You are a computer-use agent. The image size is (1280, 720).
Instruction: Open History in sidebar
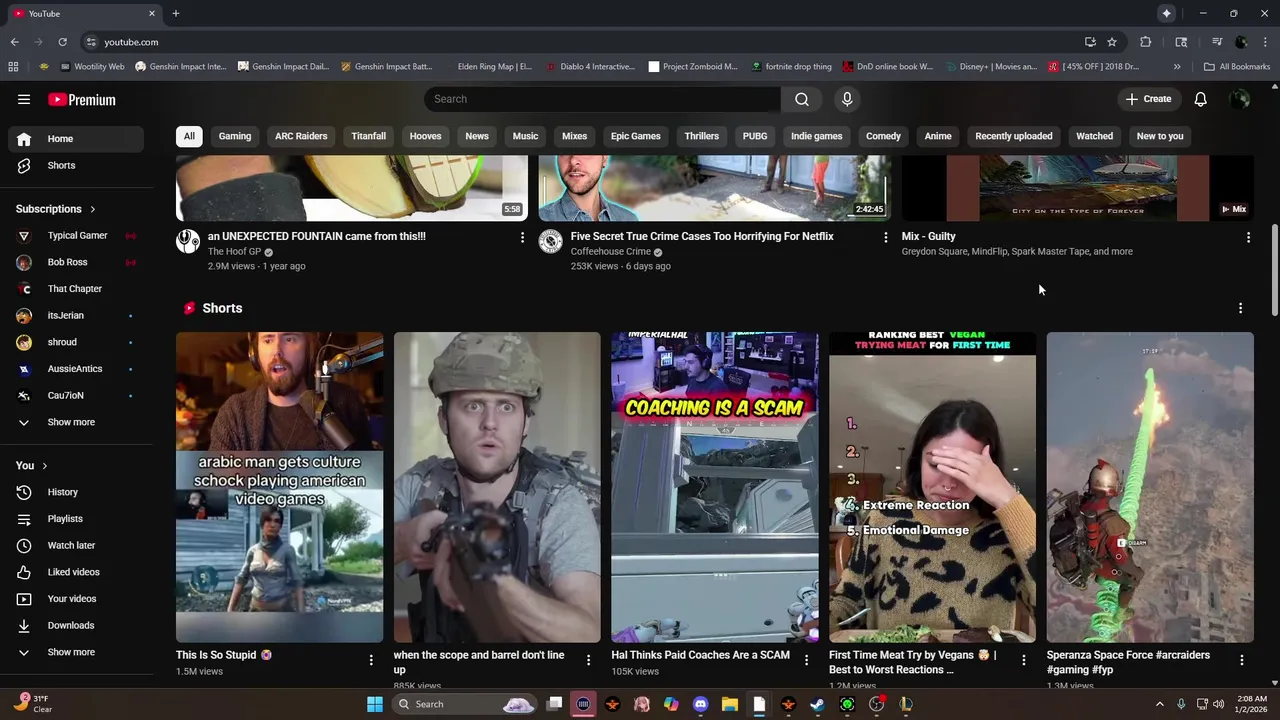pyautogui.click(x=76, y=492)
